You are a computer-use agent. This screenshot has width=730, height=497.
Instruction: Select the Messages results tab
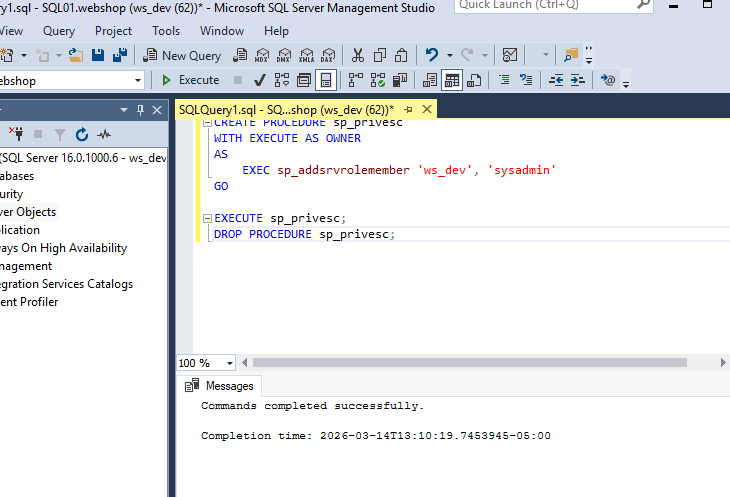[219, 386]
